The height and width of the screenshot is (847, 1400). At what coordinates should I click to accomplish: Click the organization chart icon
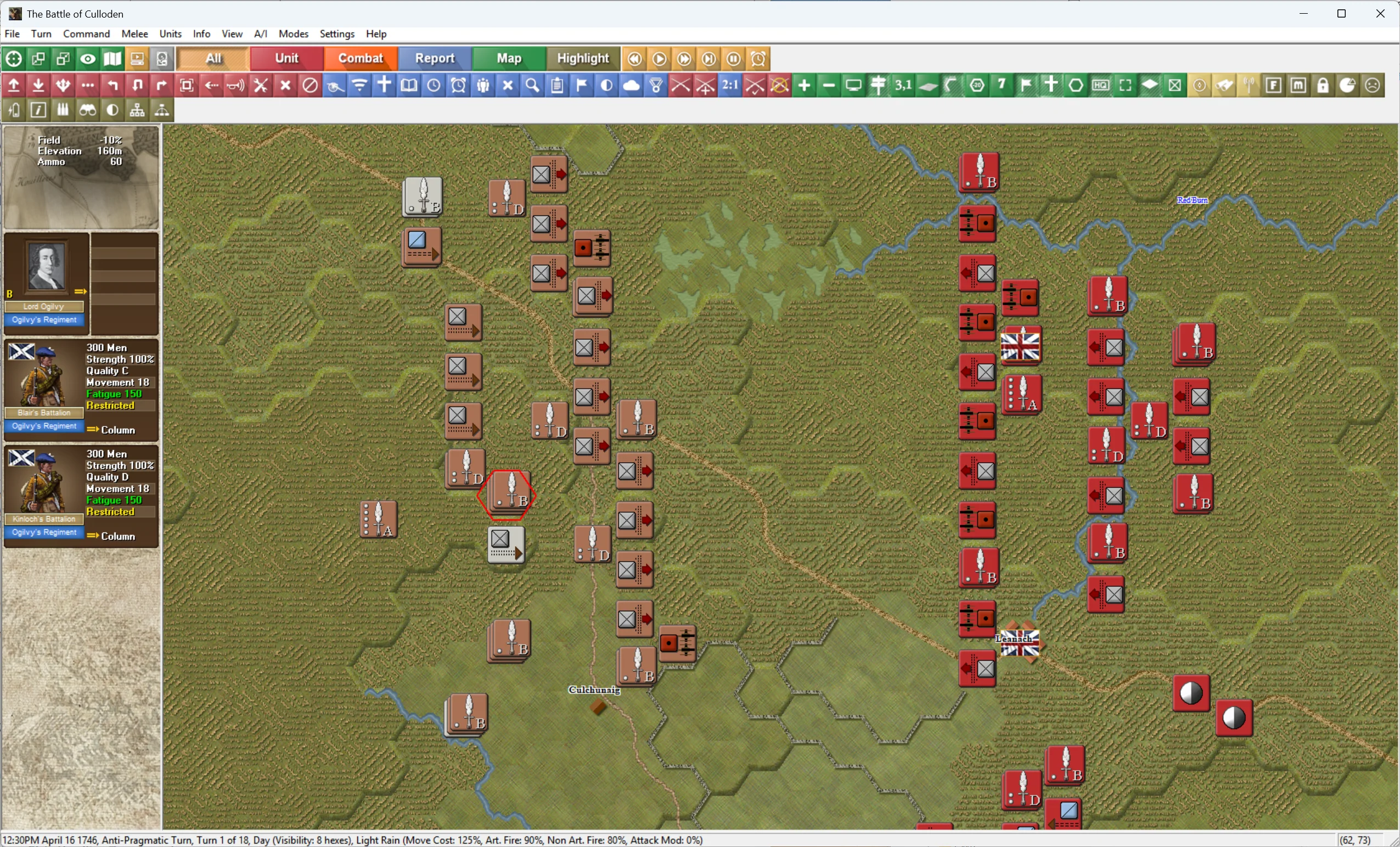(x=137, y=110)
